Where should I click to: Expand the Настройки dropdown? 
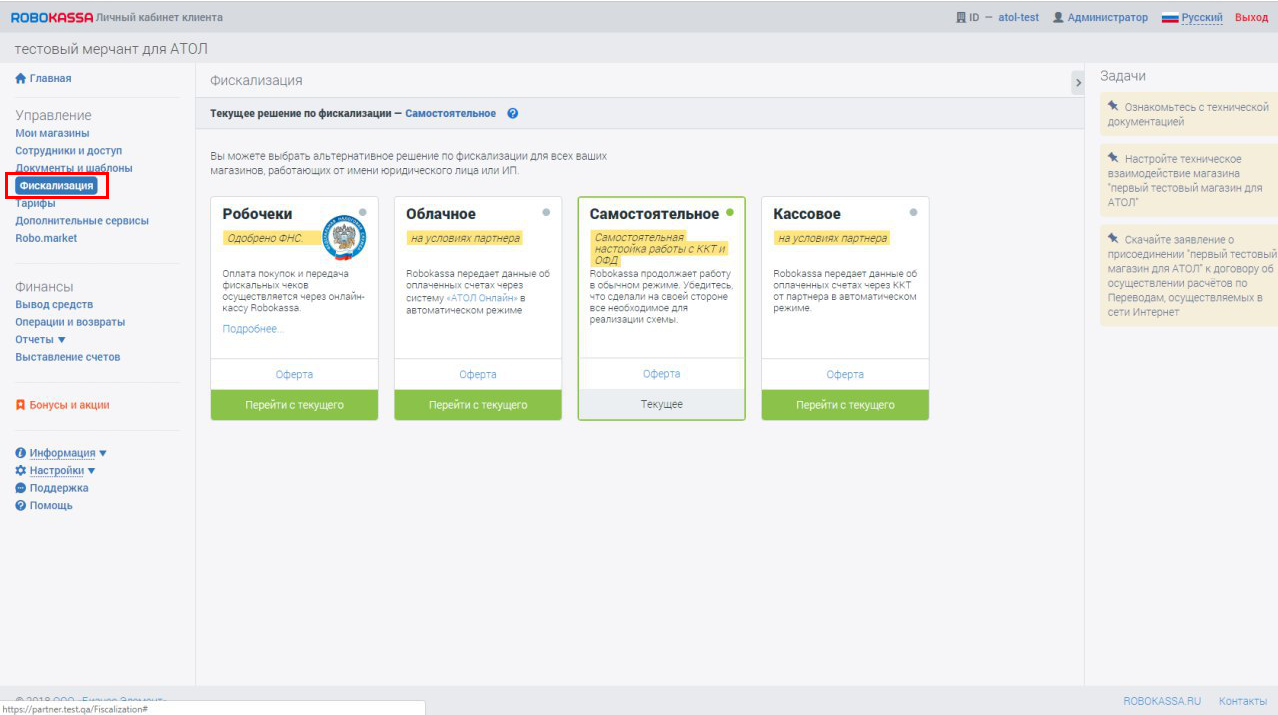(x=91, y=470)
